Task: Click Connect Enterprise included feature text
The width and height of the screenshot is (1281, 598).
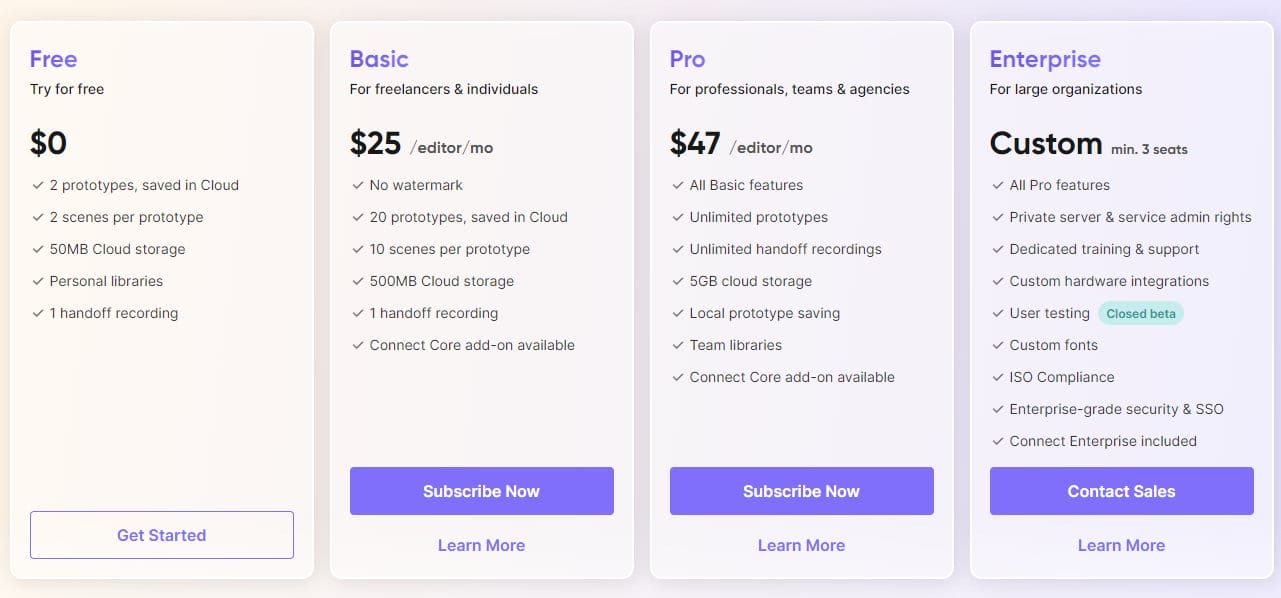Action: 1103,441
